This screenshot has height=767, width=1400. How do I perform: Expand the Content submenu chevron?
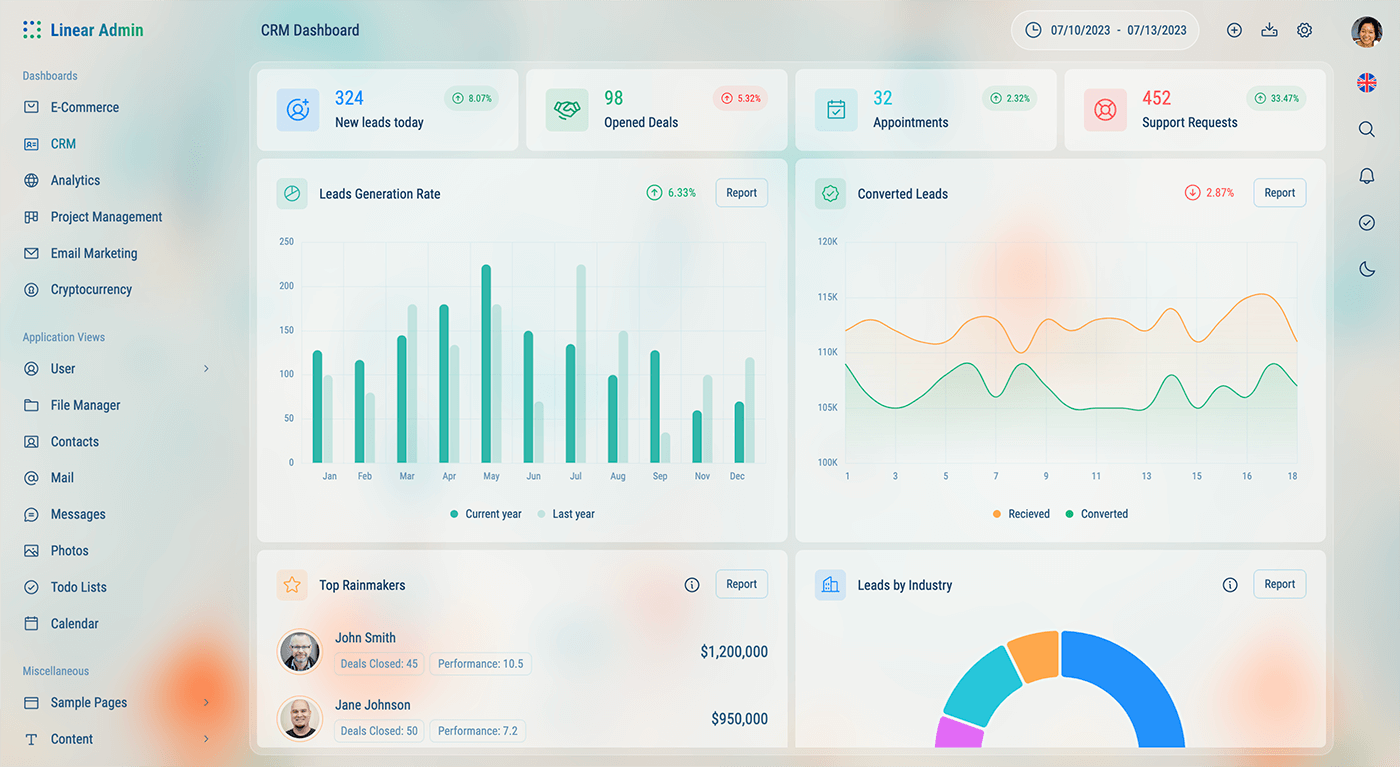point(206,739)
